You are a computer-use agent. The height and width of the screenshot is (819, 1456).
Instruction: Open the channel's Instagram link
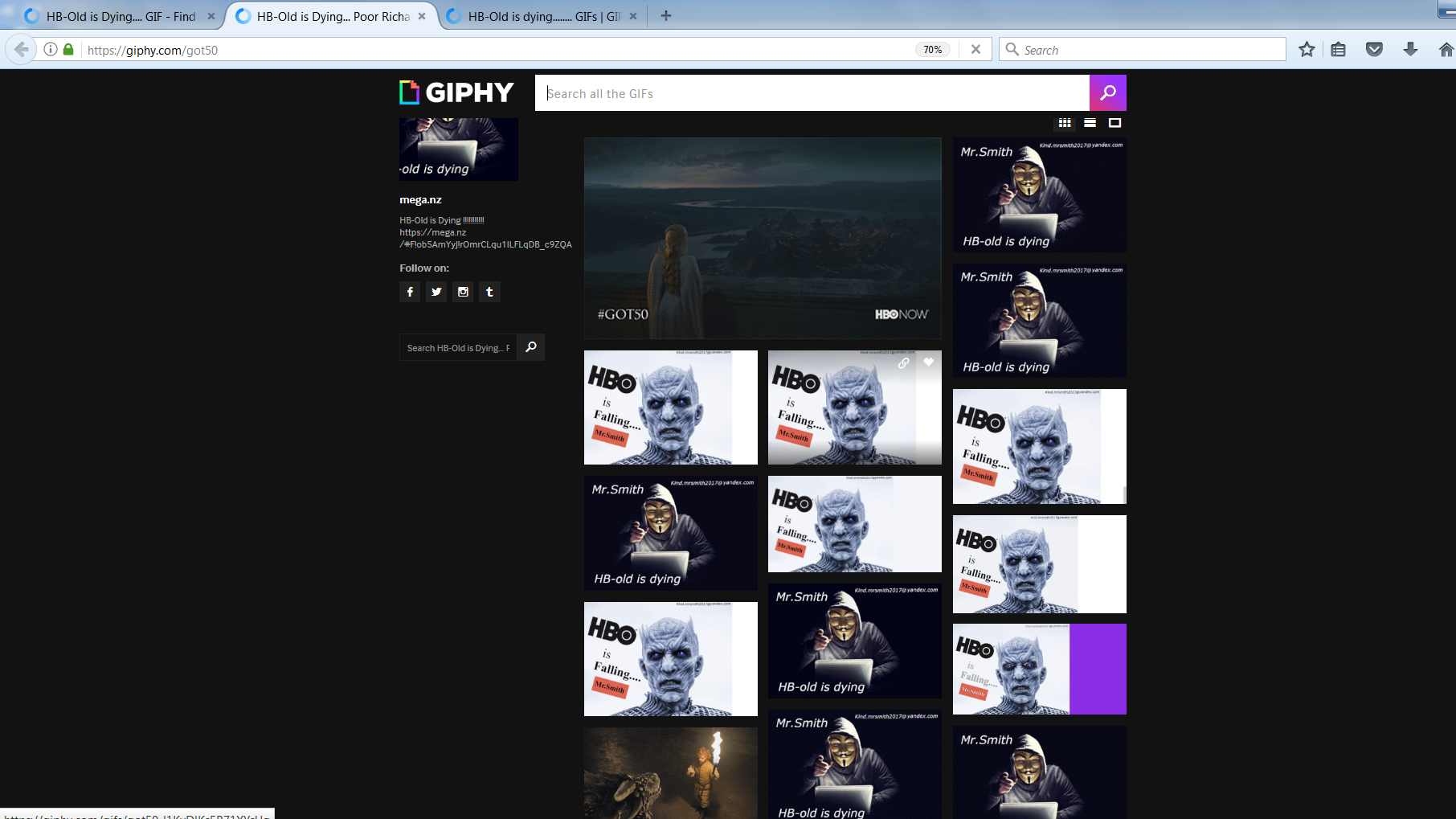pyautogui.click(x=463, y=292)
